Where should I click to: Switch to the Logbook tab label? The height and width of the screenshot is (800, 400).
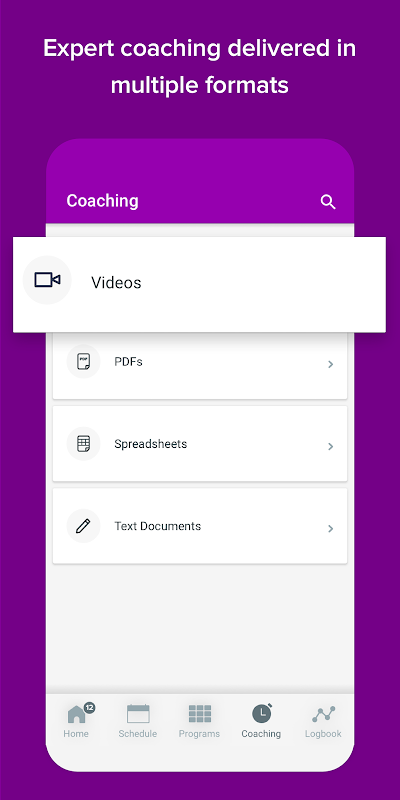coord(323,734)
